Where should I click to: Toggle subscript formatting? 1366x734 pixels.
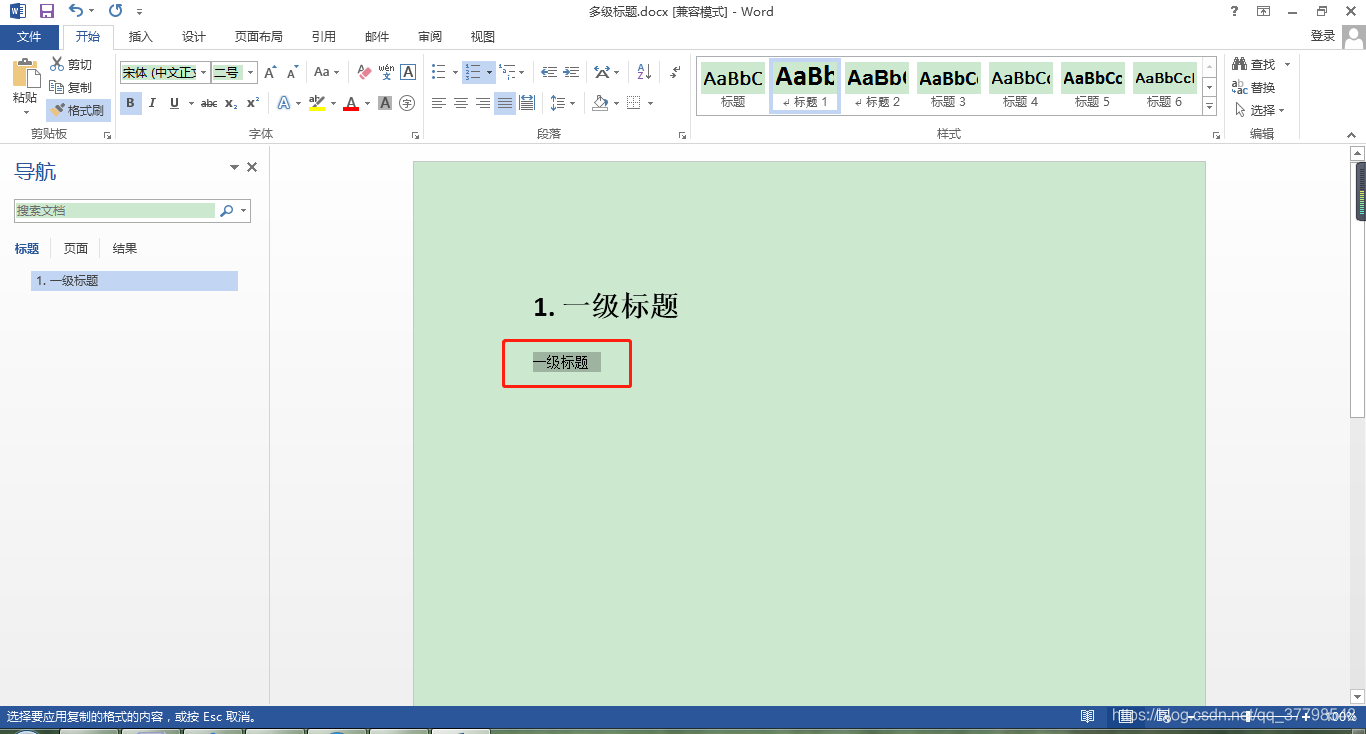(x=231, y=103)
